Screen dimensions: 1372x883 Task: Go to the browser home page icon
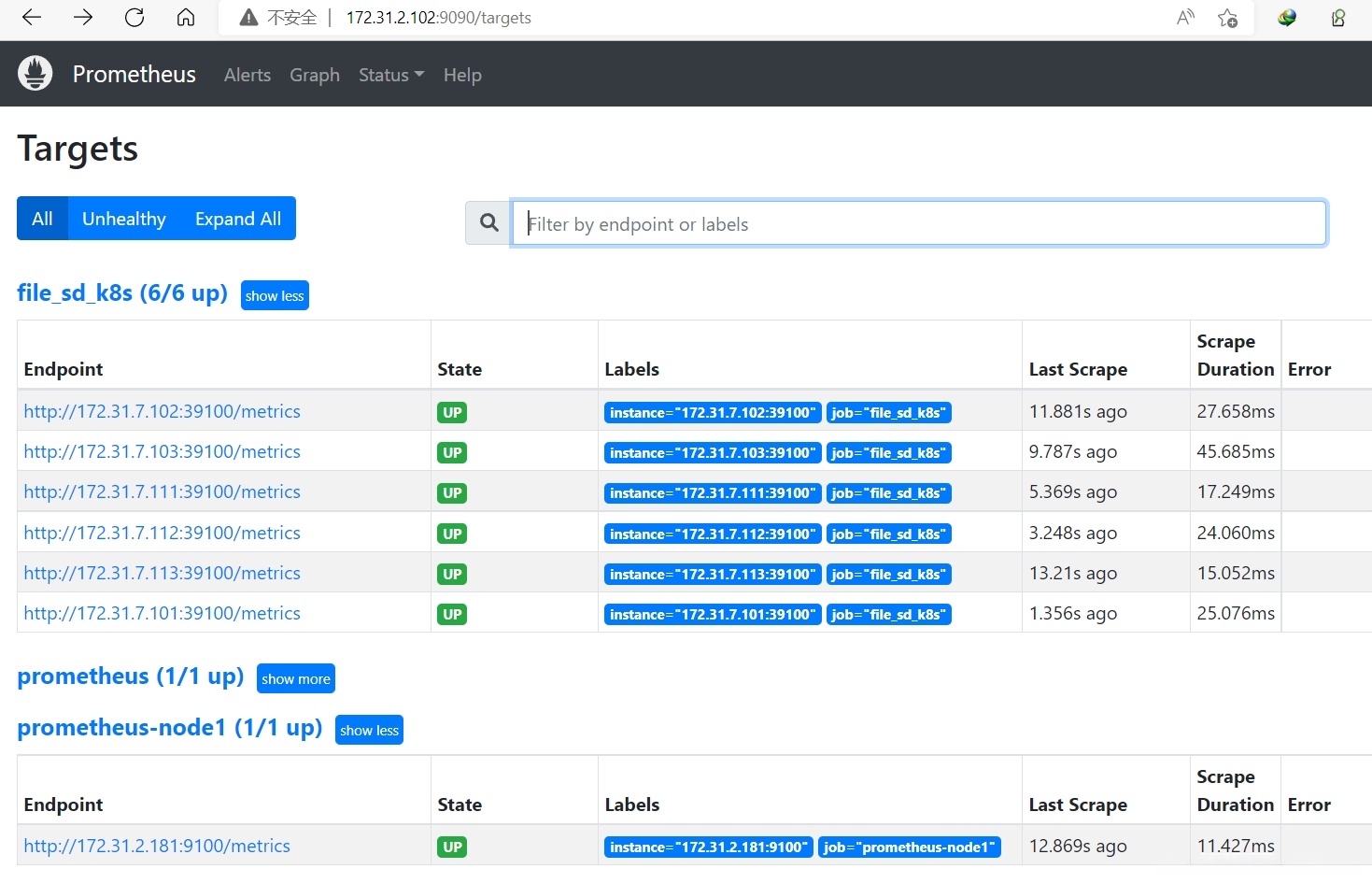[x=186, y=18]
